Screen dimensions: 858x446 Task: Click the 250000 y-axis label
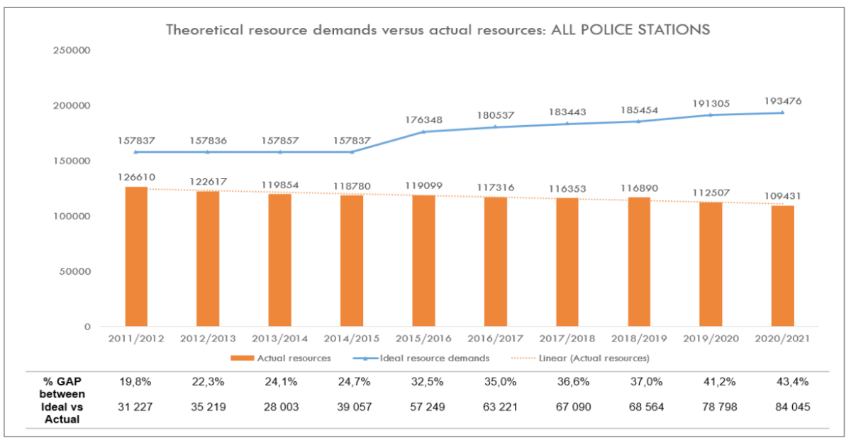pyautogui.click(x=72, y=50)
